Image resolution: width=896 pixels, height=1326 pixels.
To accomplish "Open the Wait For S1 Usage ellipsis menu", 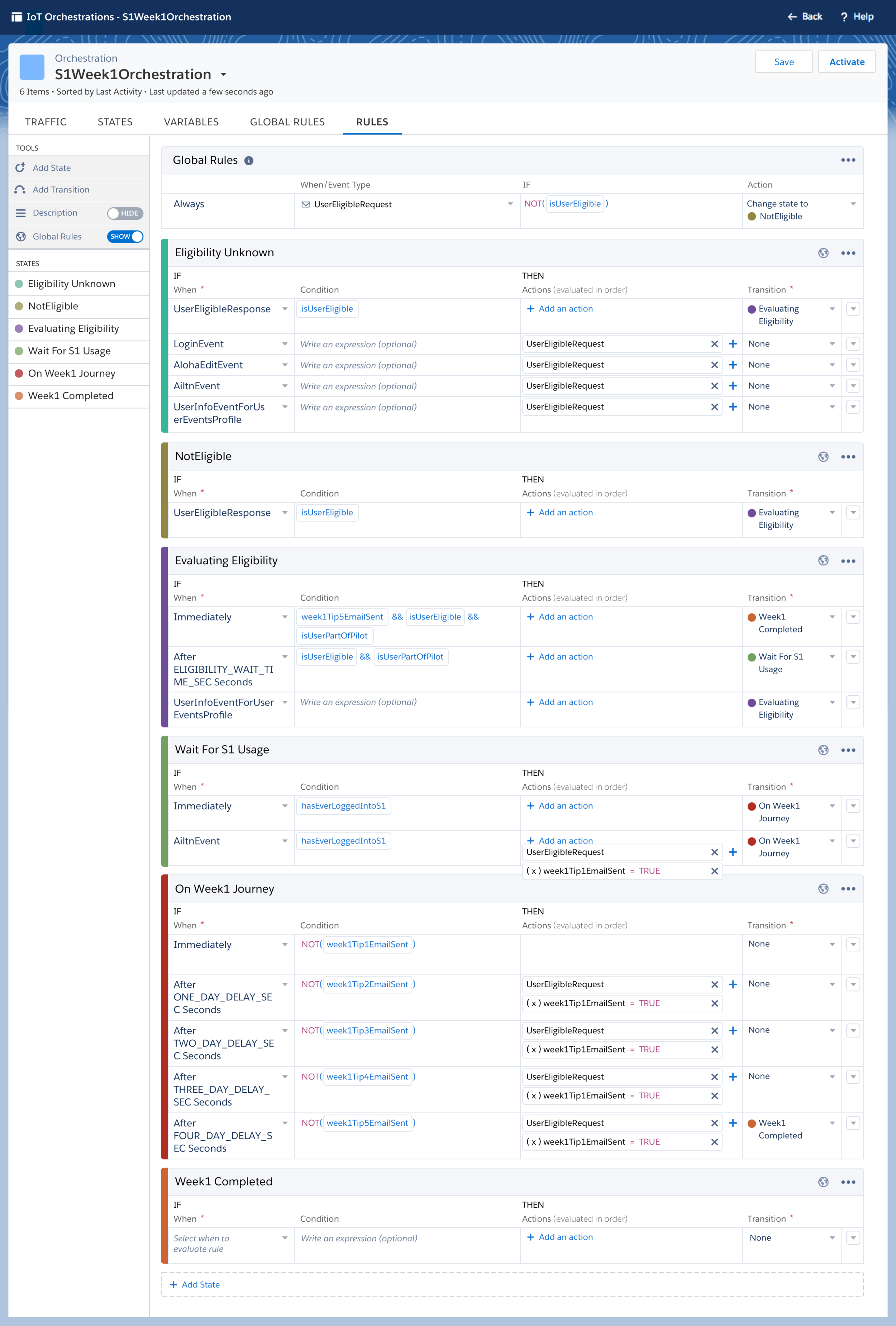I will (x=848, y=750).
